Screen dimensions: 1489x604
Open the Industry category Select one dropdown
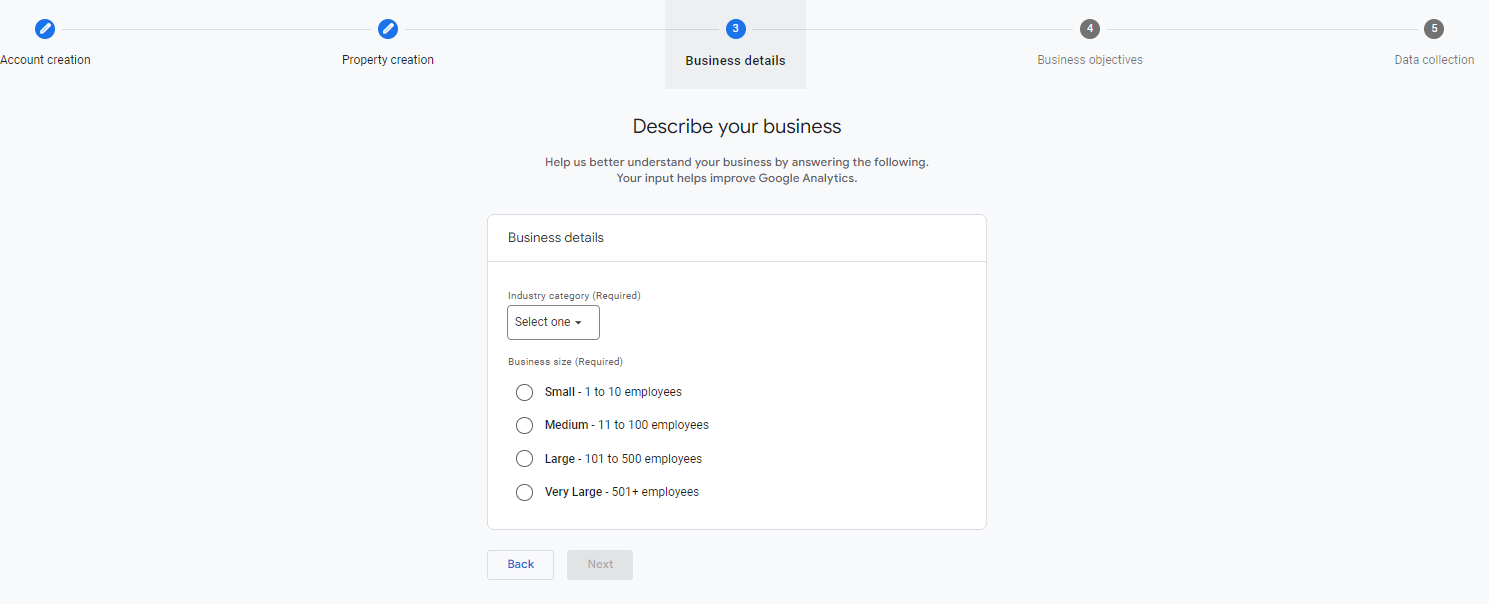[553, 322]
